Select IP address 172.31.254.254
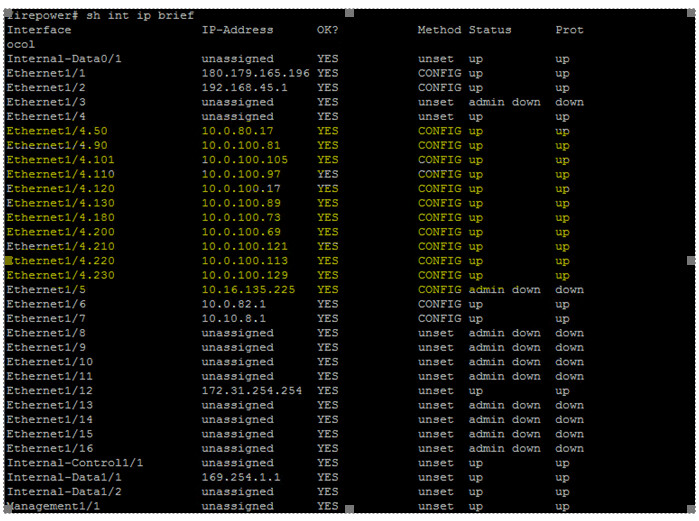This screenshot has width=699, height=521. [251, 391]
